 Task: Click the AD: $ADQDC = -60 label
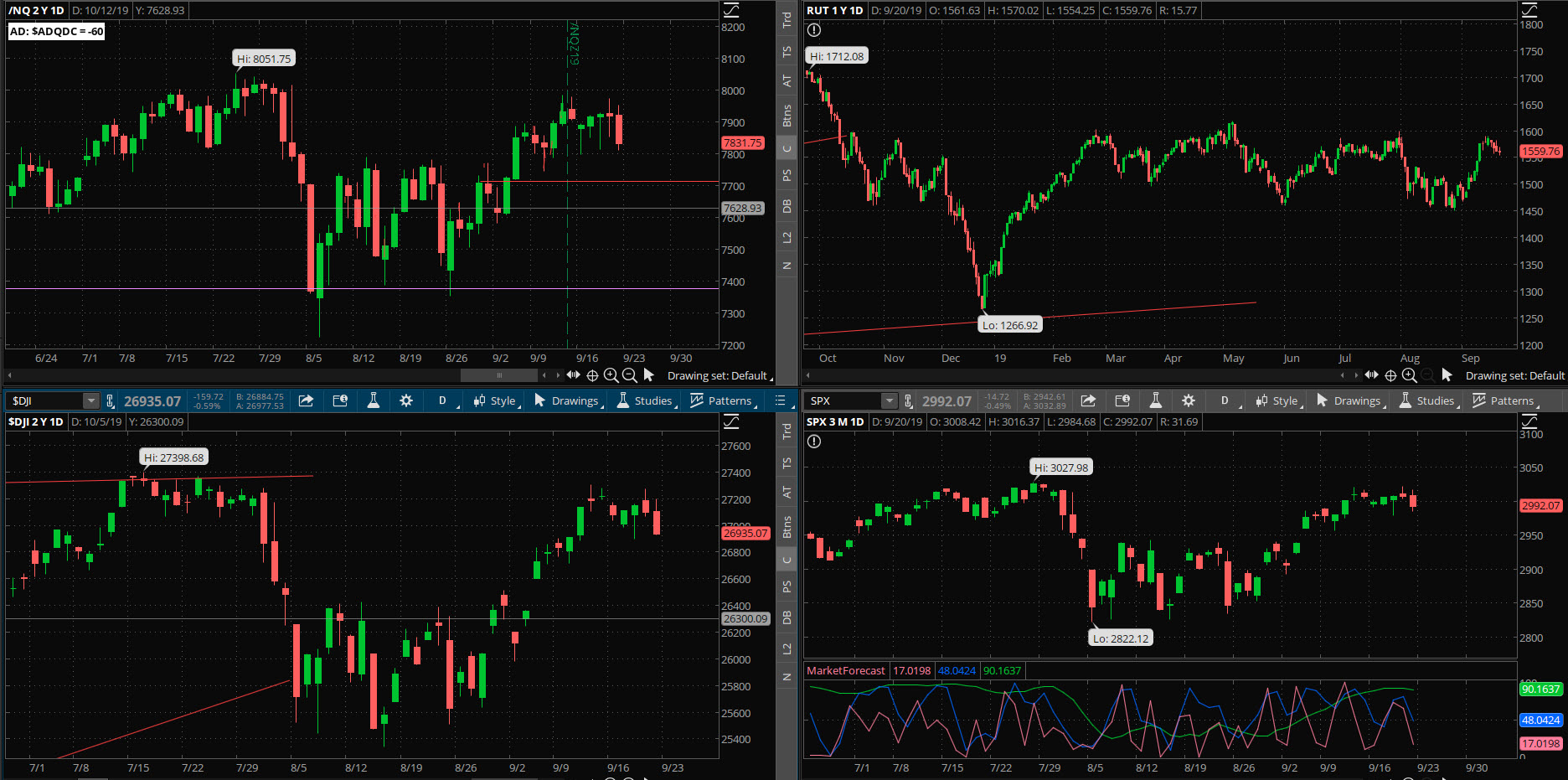(x=56, y=31)
